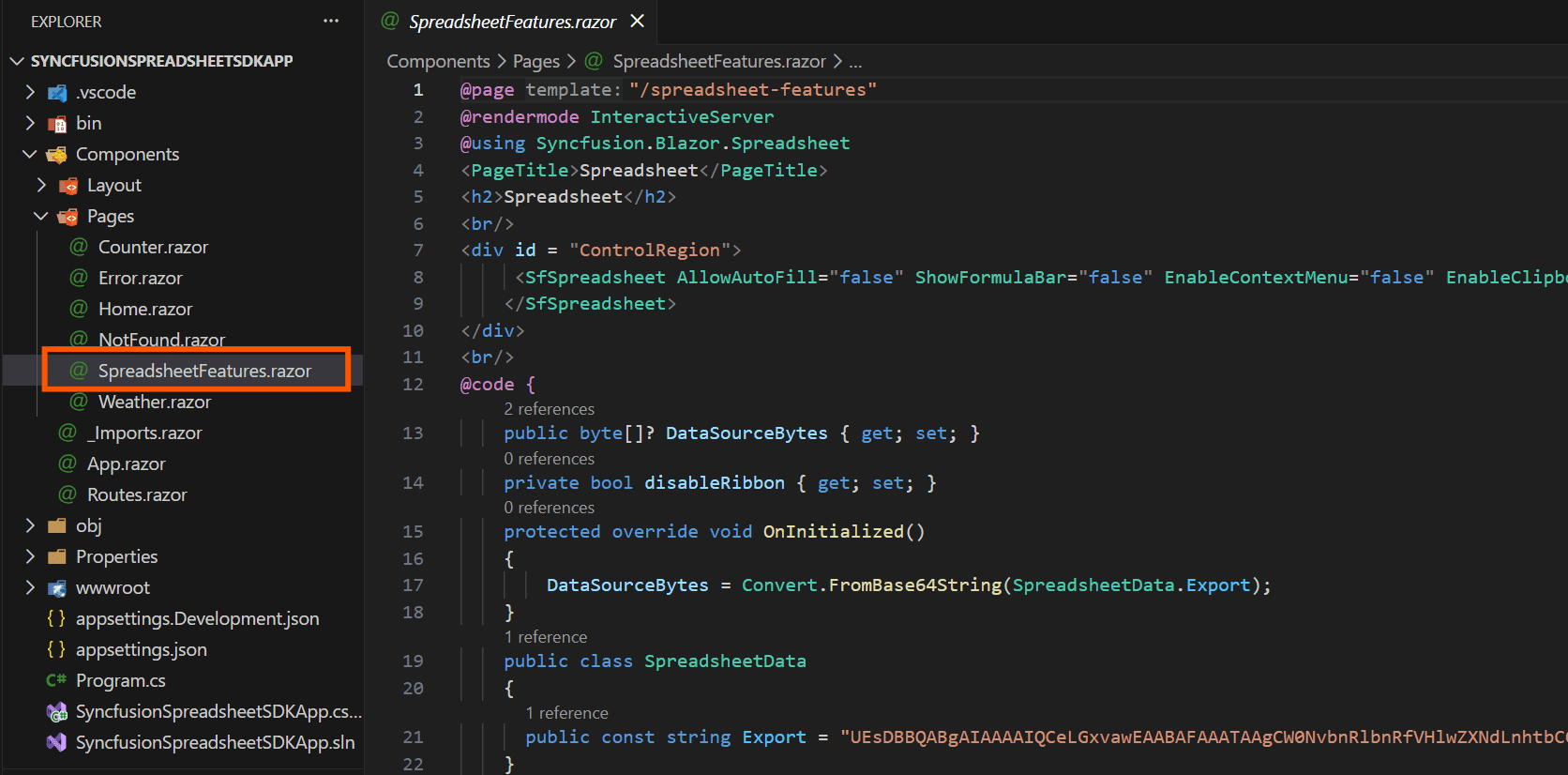This screenshot has height=775, width=1568.
Task: Switch to the SpreadsheetFeatures.razor tab
Action: pos(511,22)
